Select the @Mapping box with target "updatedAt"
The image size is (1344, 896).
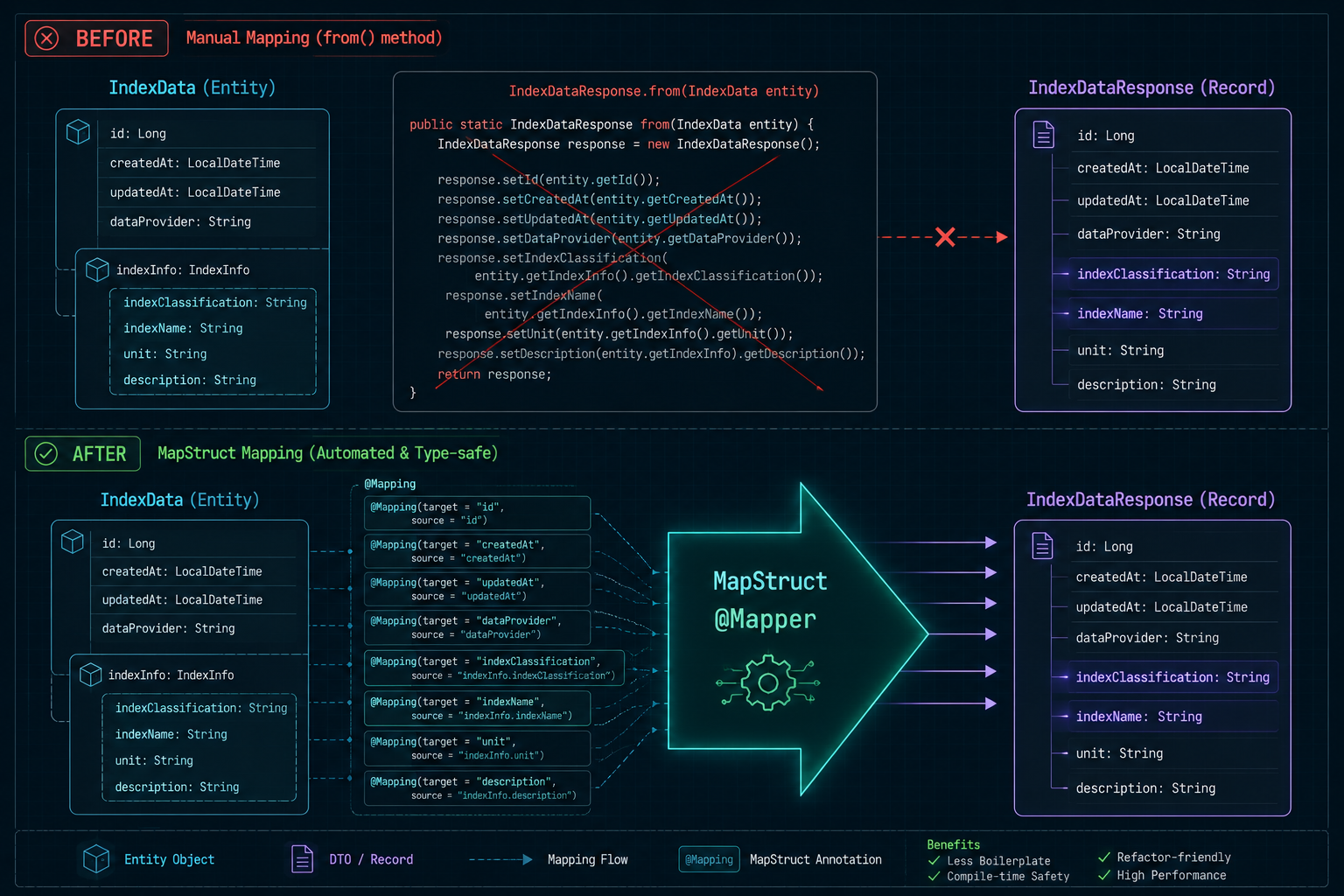(477, 589)
